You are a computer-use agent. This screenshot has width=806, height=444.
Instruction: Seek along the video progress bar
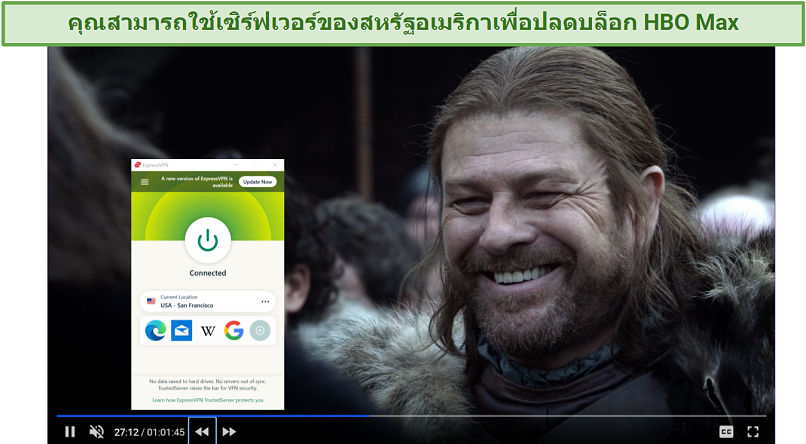(411, 415)
